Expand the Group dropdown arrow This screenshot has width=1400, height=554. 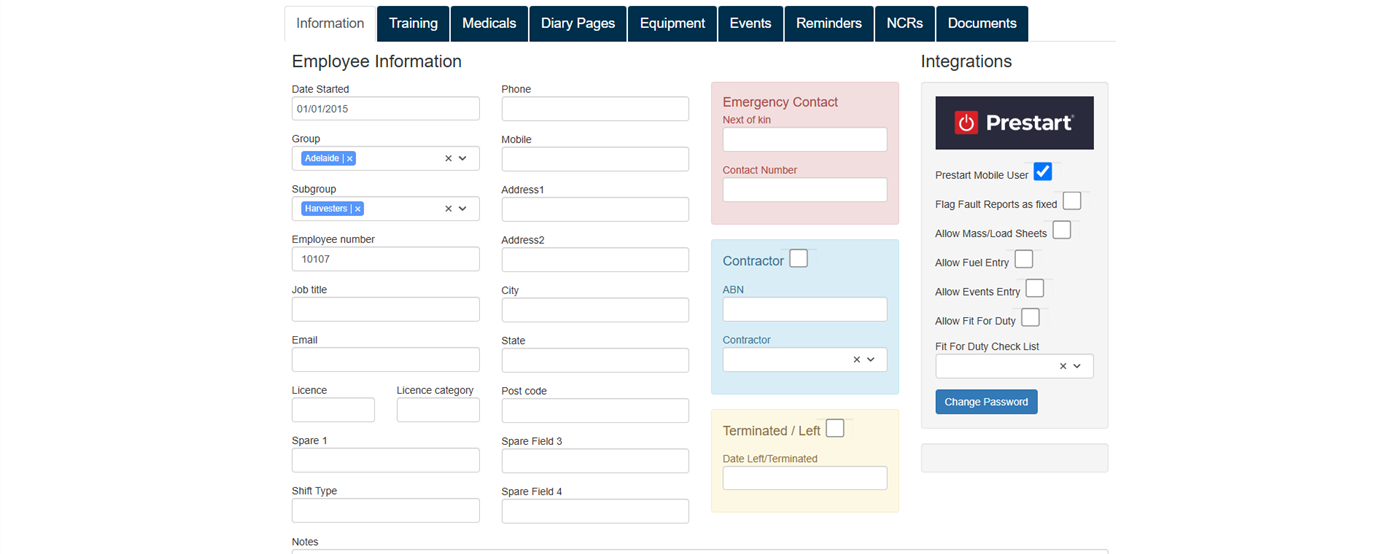pos(463,159)
